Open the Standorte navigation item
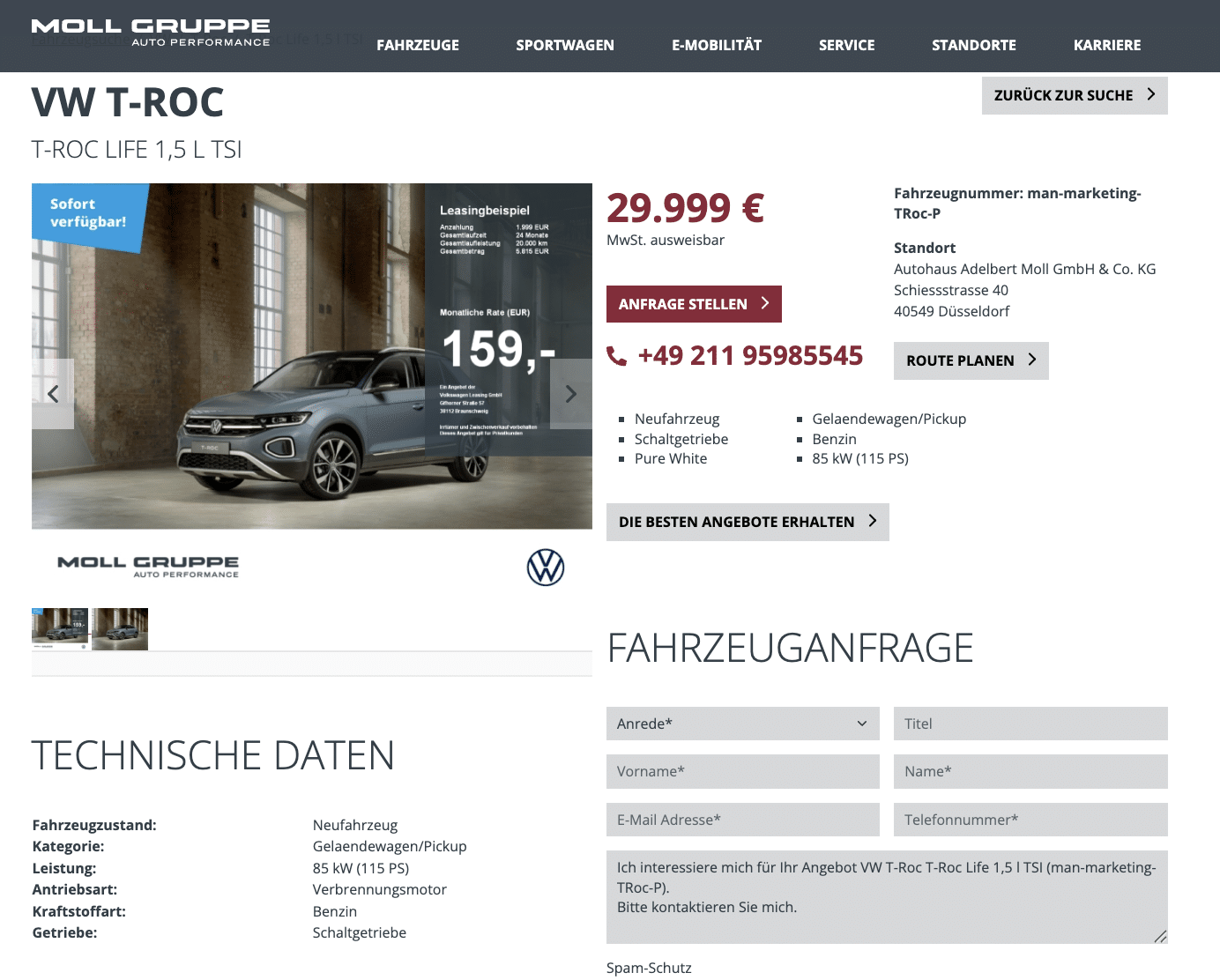Viewport: 1220px width, 980px height. tap(973, 45)
